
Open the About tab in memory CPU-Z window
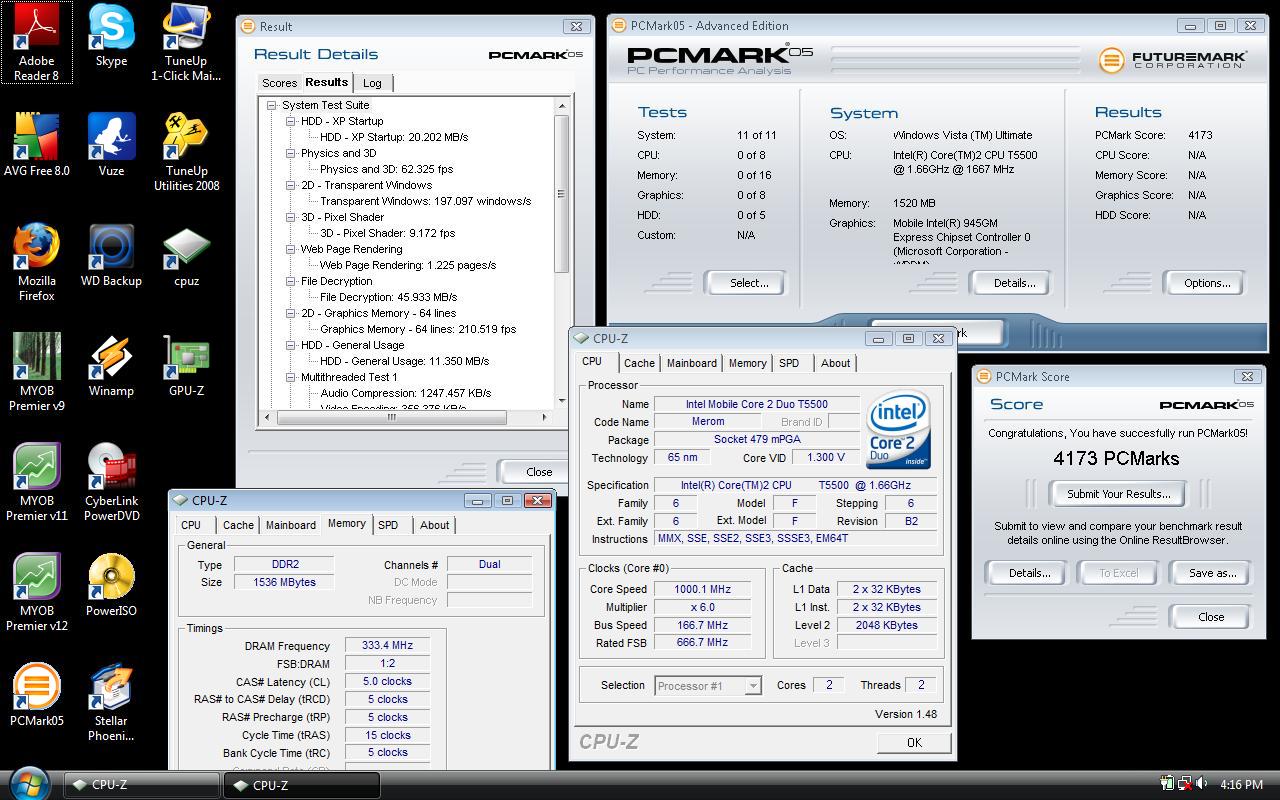(x=434, y=525)
